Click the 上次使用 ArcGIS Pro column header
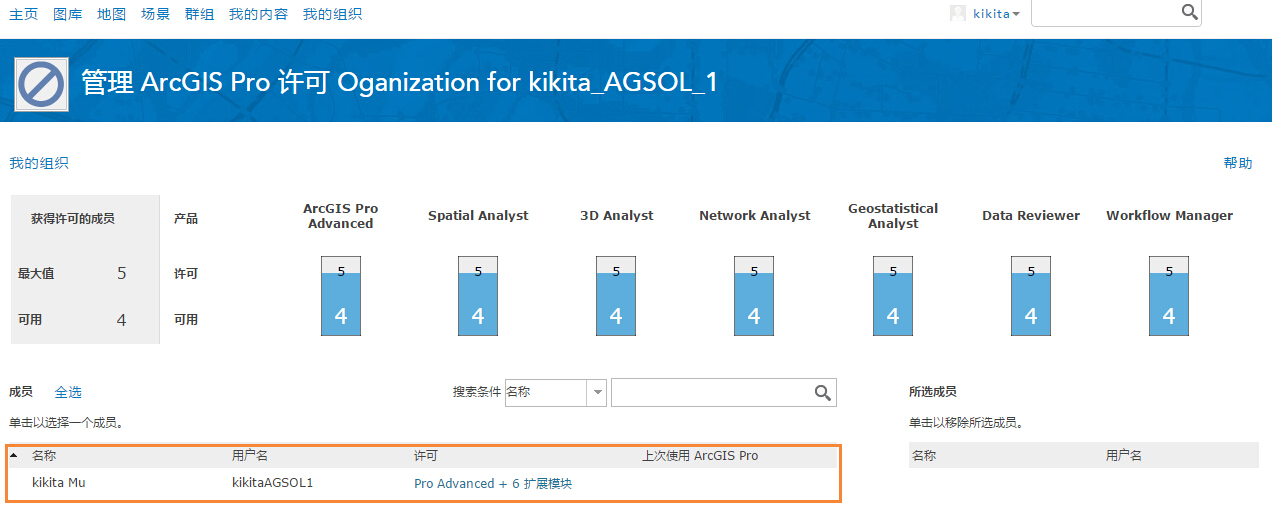Viewport: 1272px width, 520px height. (x=700, y=456)
